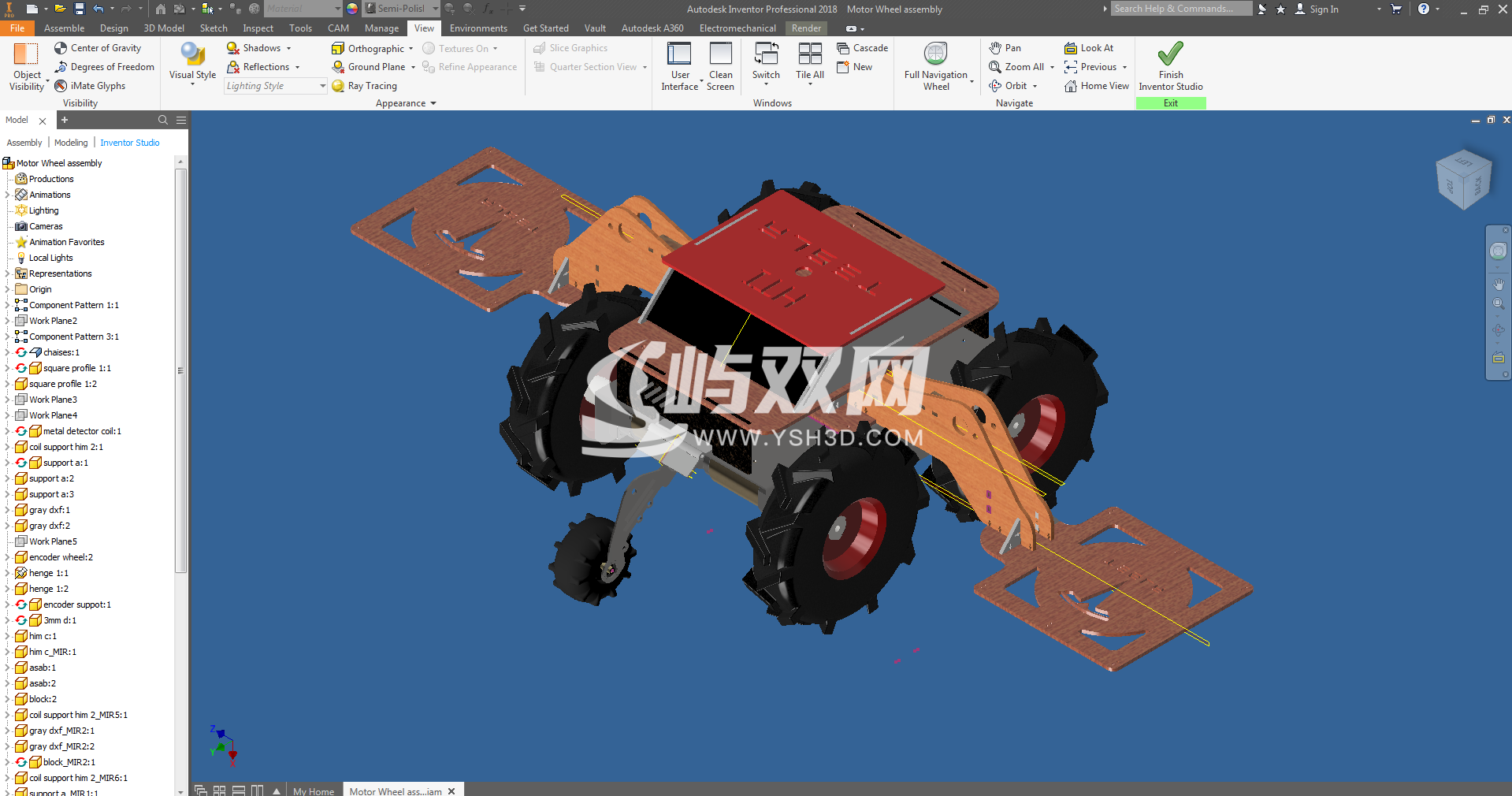Screen dimensions: 1512x796
Task: Click the shopping cart icon in title bar
Action: (1396, 9)
